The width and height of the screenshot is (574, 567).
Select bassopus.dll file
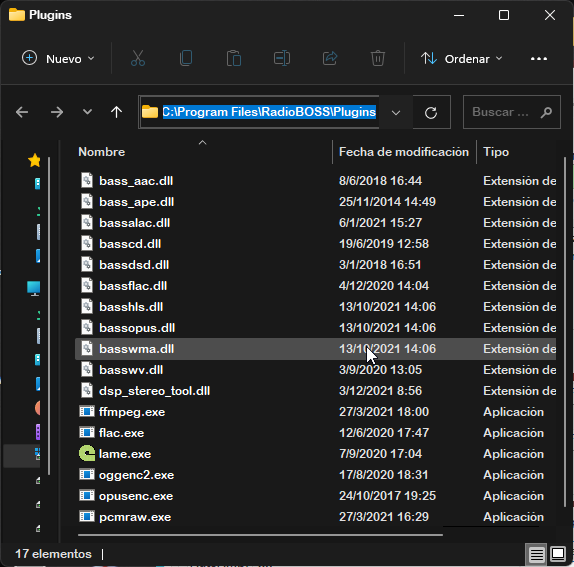click(316, 328)
